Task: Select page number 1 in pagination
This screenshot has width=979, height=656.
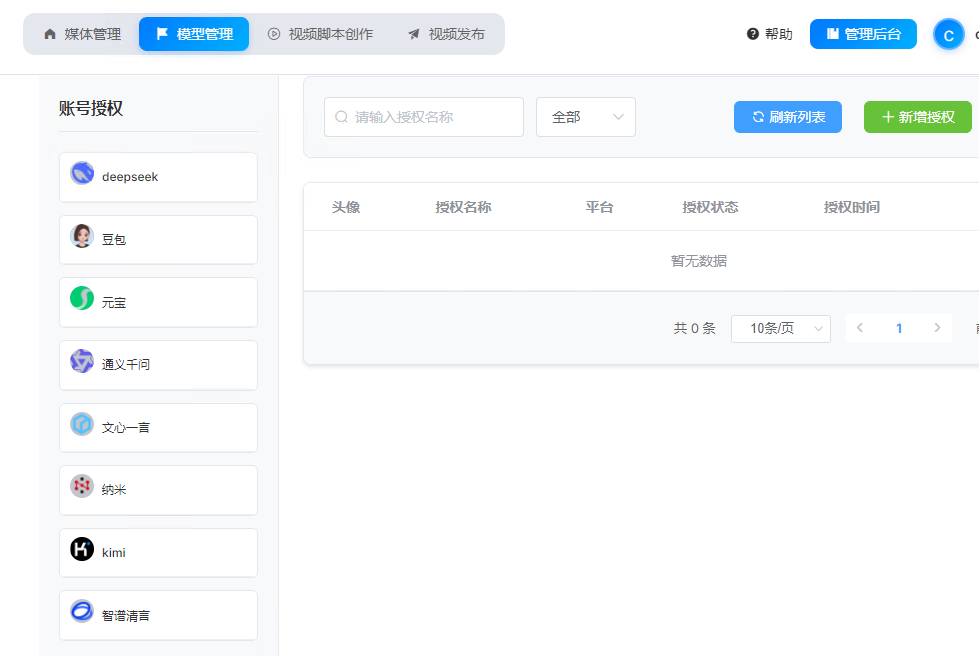Action: (x=899, y=328)
